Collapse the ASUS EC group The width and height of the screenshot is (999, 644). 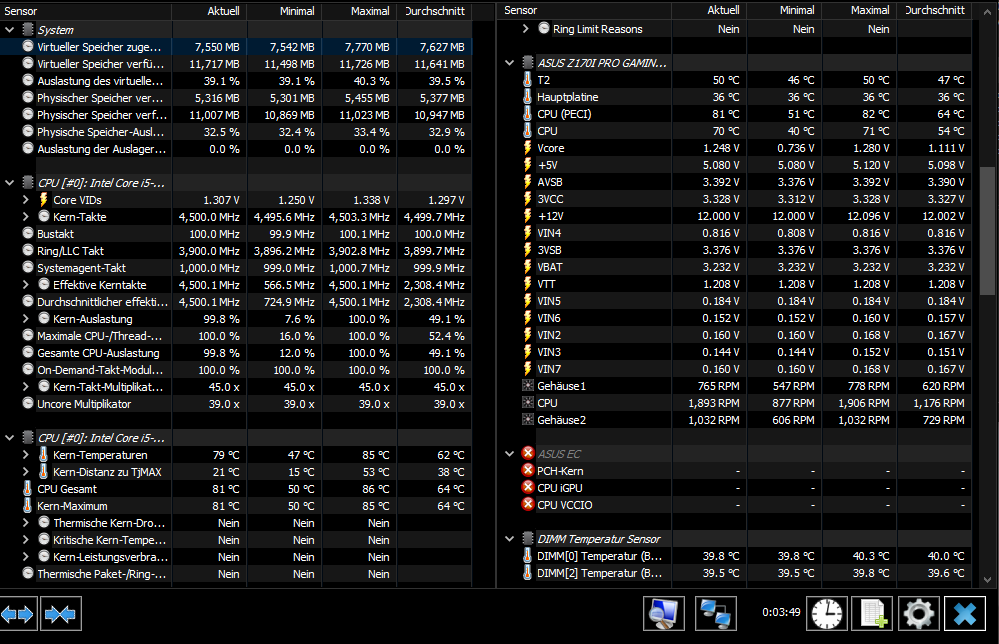coord(509,454)
